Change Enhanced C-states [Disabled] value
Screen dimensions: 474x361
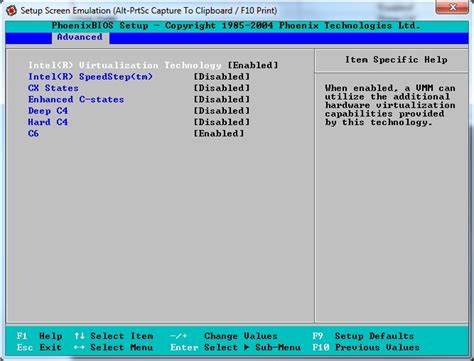(x=222, y=99)
